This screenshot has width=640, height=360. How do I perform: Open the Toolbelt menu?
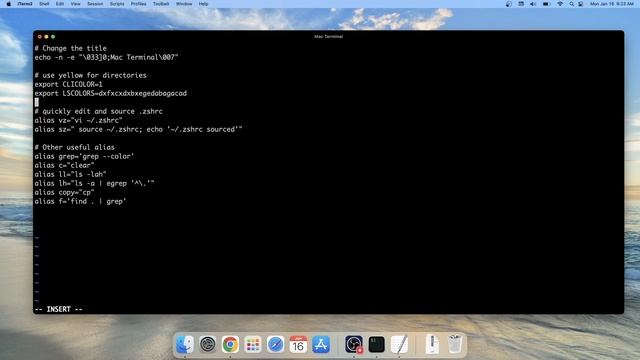click(x=161, y=4)
